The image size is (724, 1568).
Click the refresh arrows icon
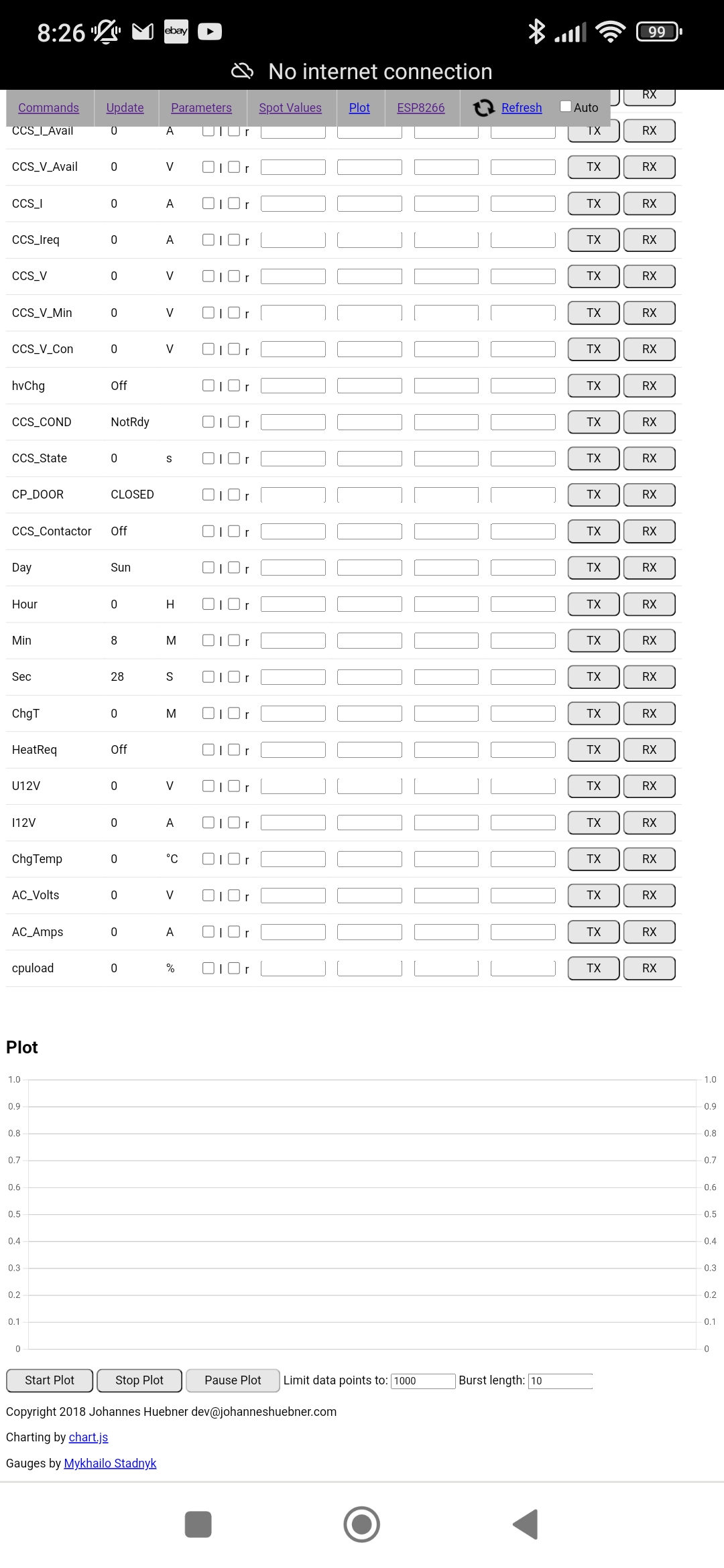[x=483, y=108]
